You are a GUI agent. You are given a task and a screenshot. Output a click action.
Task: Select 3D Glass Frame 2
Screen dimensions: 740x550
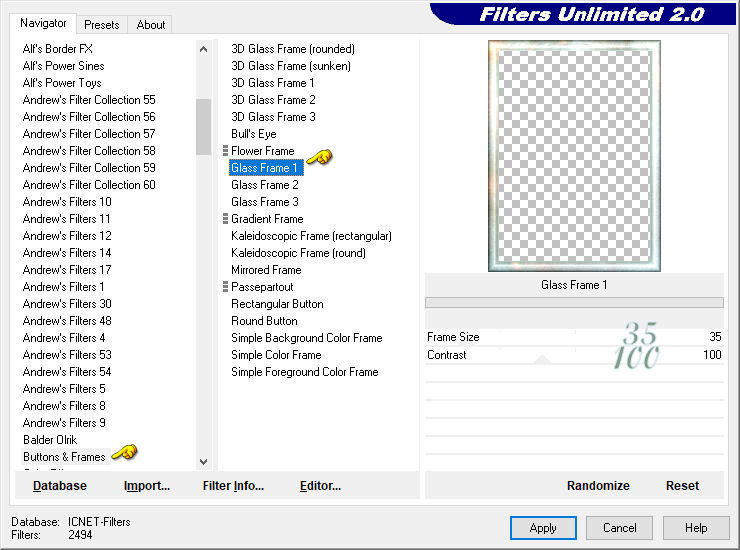273,100
